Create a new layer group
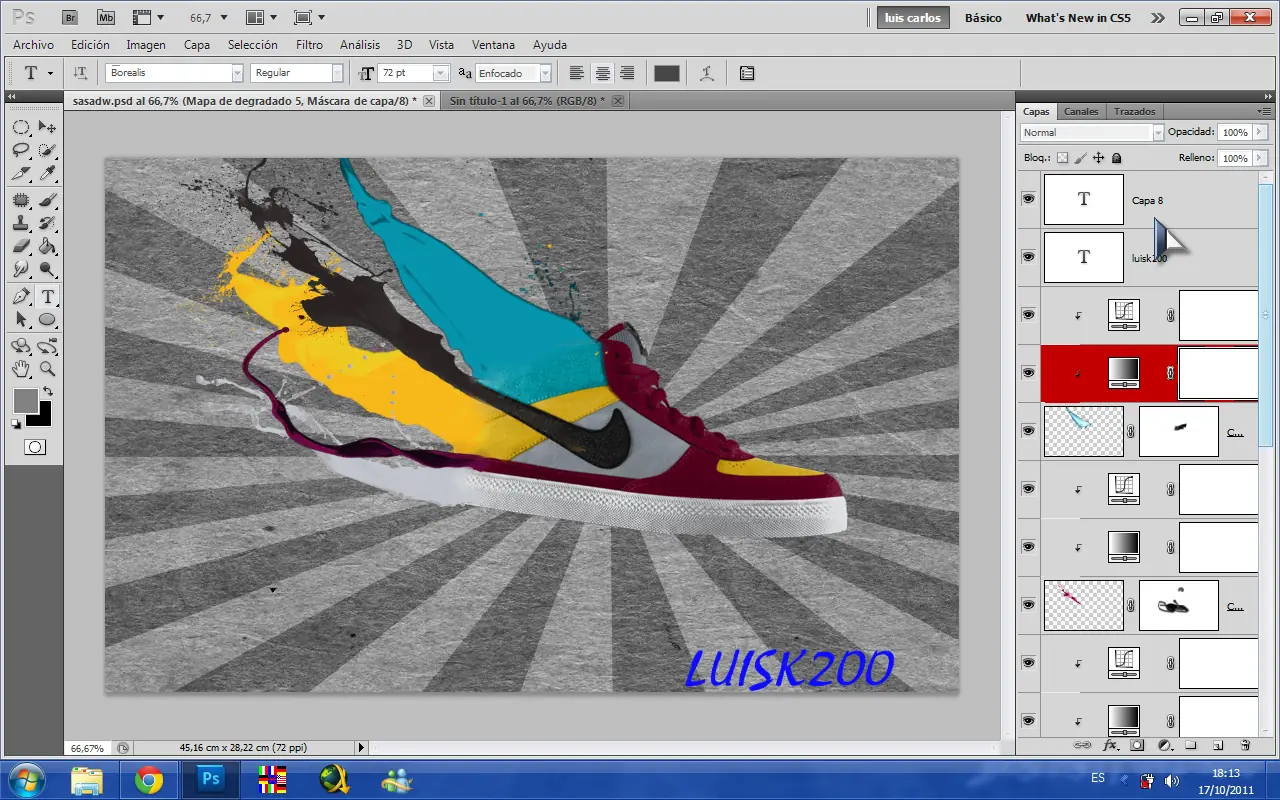1280x800 pixels. 1191,745
